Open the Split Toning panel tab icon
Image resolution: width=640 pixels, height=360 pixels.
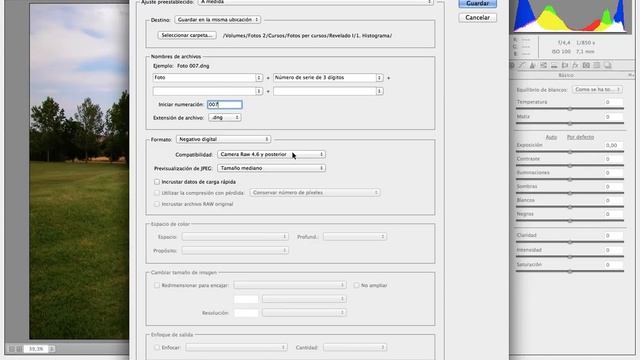pos(554,65)
